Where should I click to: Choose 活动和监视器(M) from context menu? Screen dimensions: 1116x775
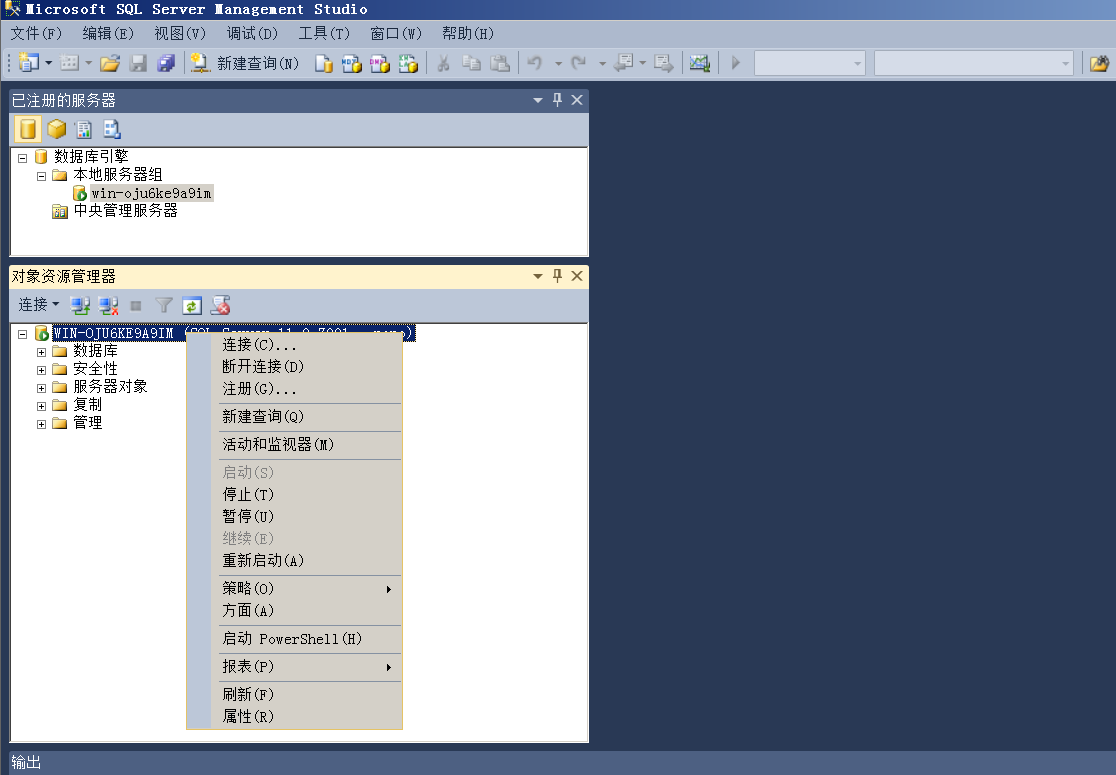(295, 445)
